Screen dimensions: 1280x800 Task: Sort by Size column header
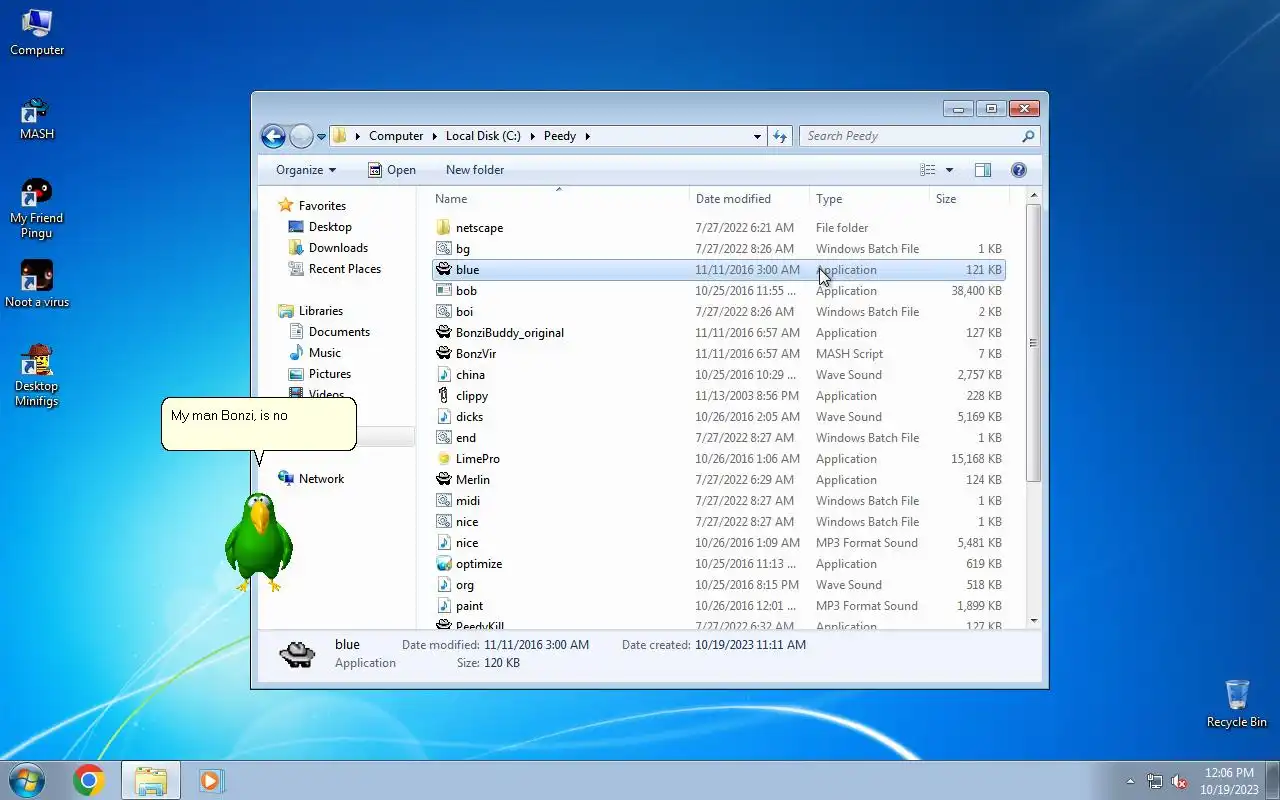coord(968,199)
